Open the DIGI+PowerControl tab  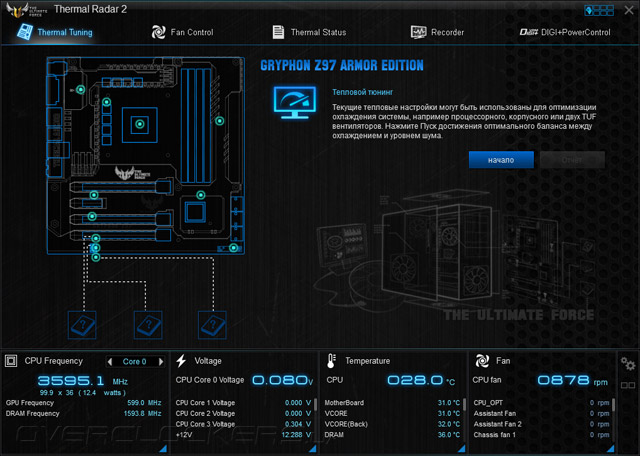(x=565, y=32)
